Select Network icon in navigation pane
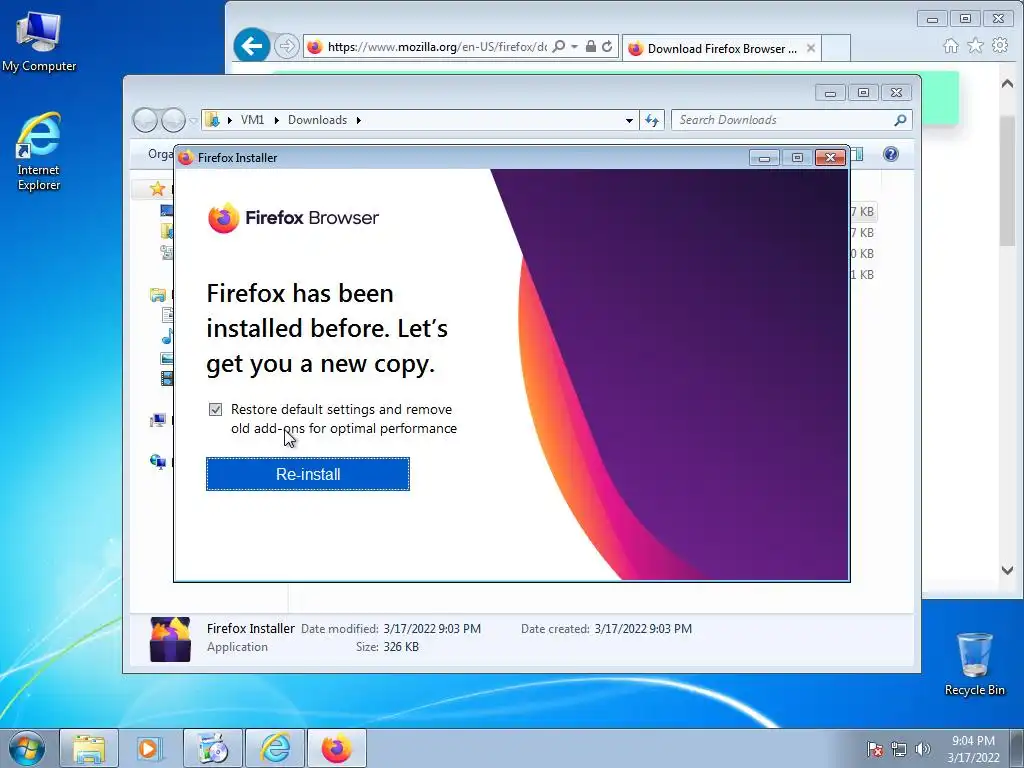 pos(157,462)
